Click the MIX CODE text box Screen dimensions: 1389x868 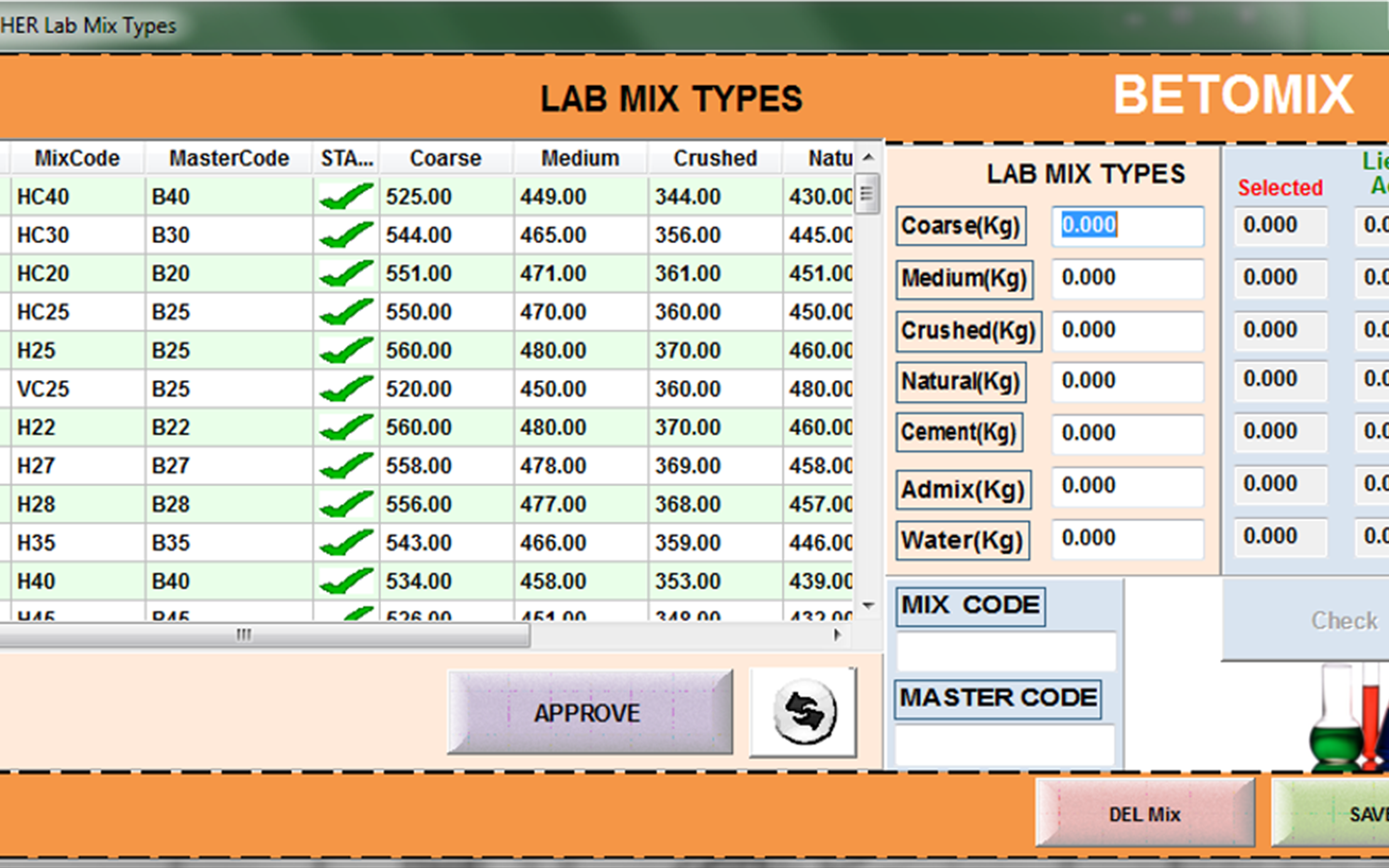(x=1006, y=651)
